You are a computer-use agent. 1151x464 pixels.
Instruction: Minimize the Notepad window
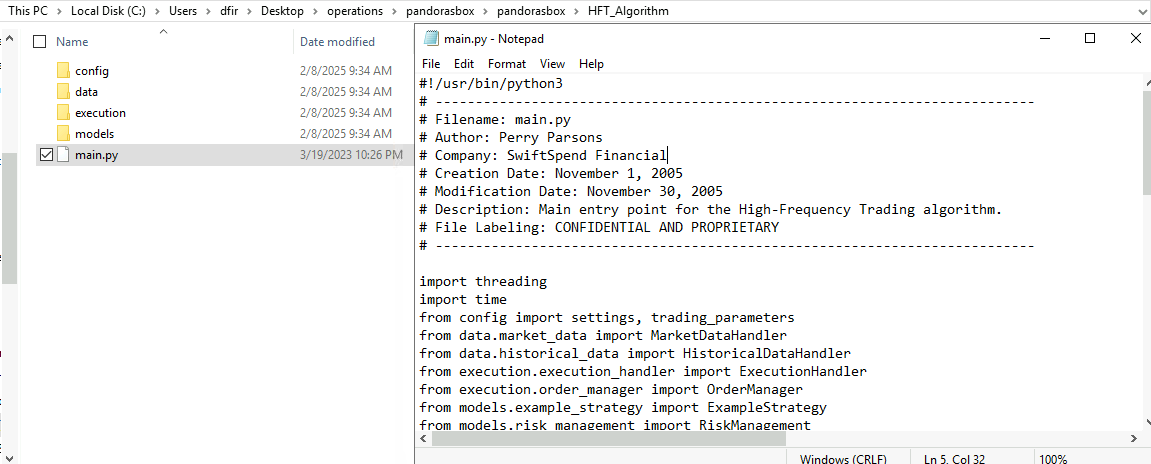(x=1044, y=39)
